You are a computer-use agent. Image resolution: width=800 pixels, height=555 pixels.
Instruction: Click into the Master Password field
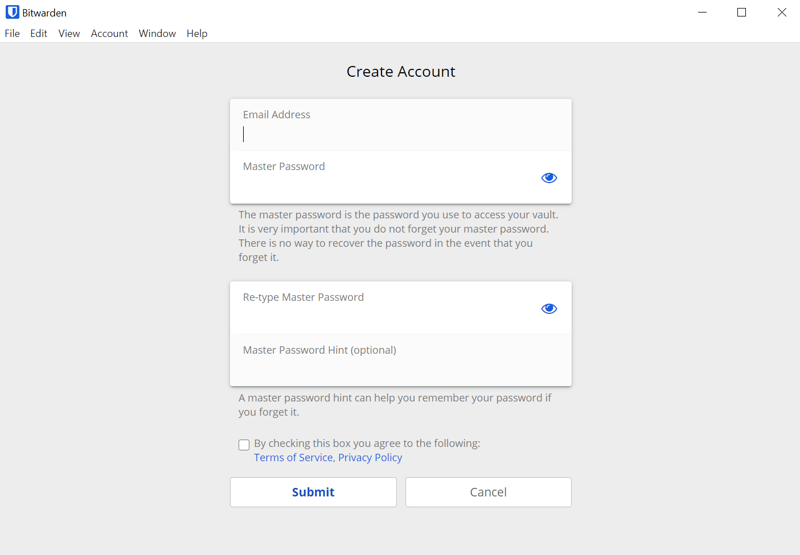385,178
